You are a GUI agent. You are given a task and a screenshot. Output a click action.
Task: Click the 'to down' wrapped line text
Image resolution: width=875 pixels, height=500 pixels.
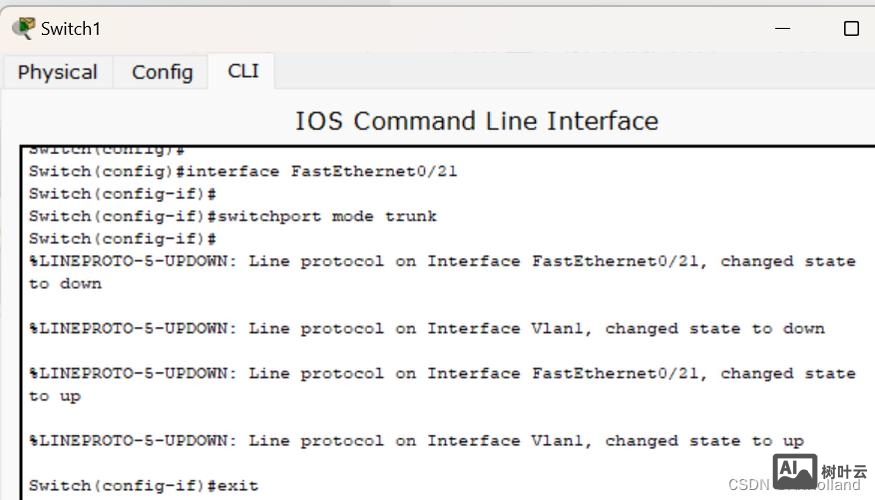65,284
